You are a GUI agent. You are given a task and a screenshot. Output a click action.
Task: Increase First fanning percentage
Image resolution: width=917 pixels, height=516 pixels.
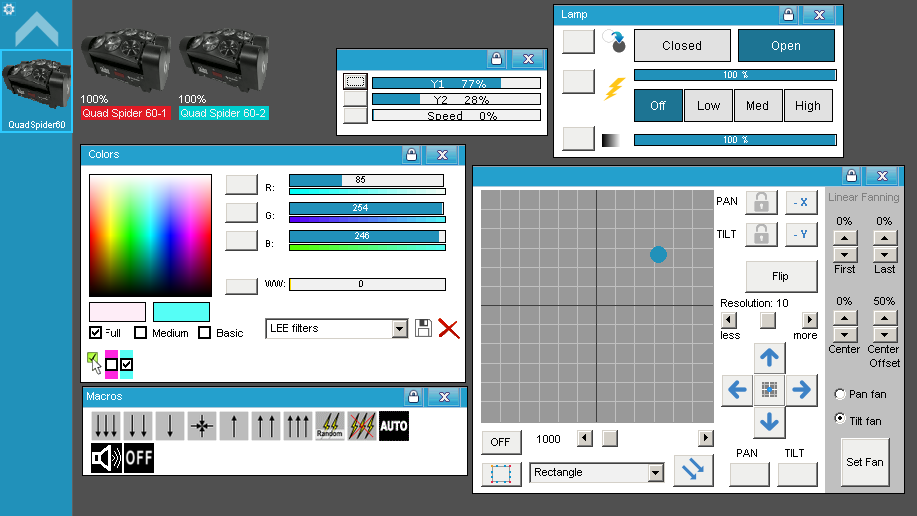click(844, 238)
